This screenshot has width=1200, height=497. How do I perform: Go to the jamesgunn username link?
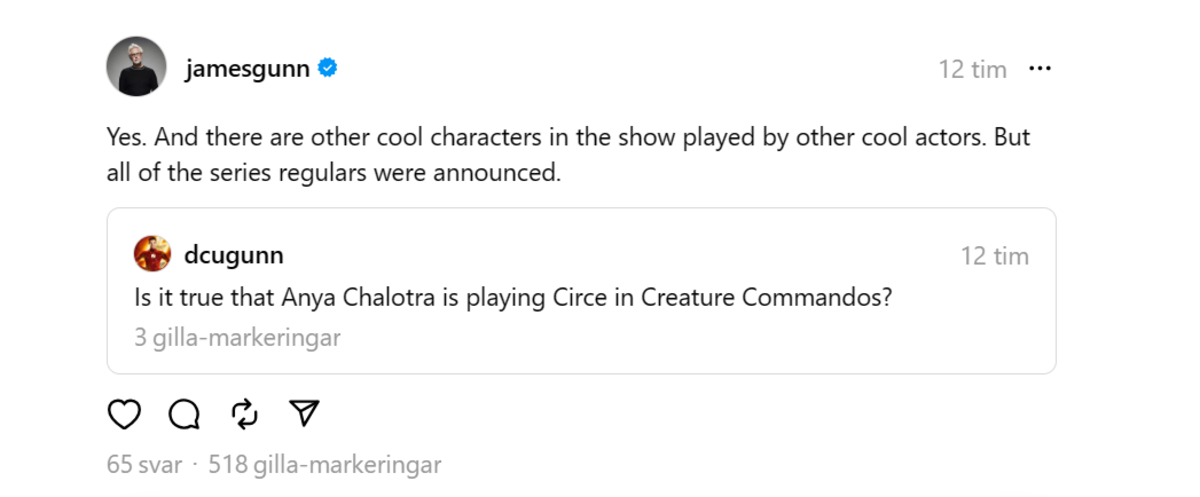[247, 69]
